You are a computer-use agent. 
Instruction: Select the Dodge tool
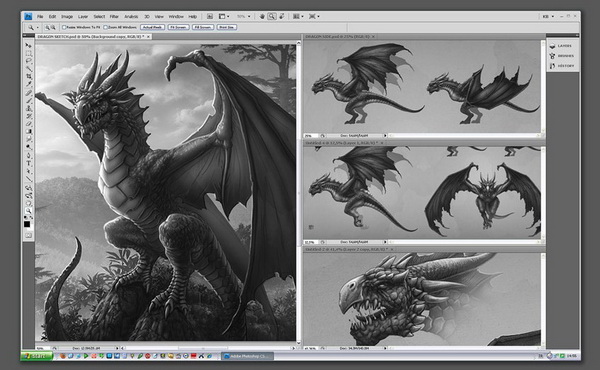click(x=28, y=147)
